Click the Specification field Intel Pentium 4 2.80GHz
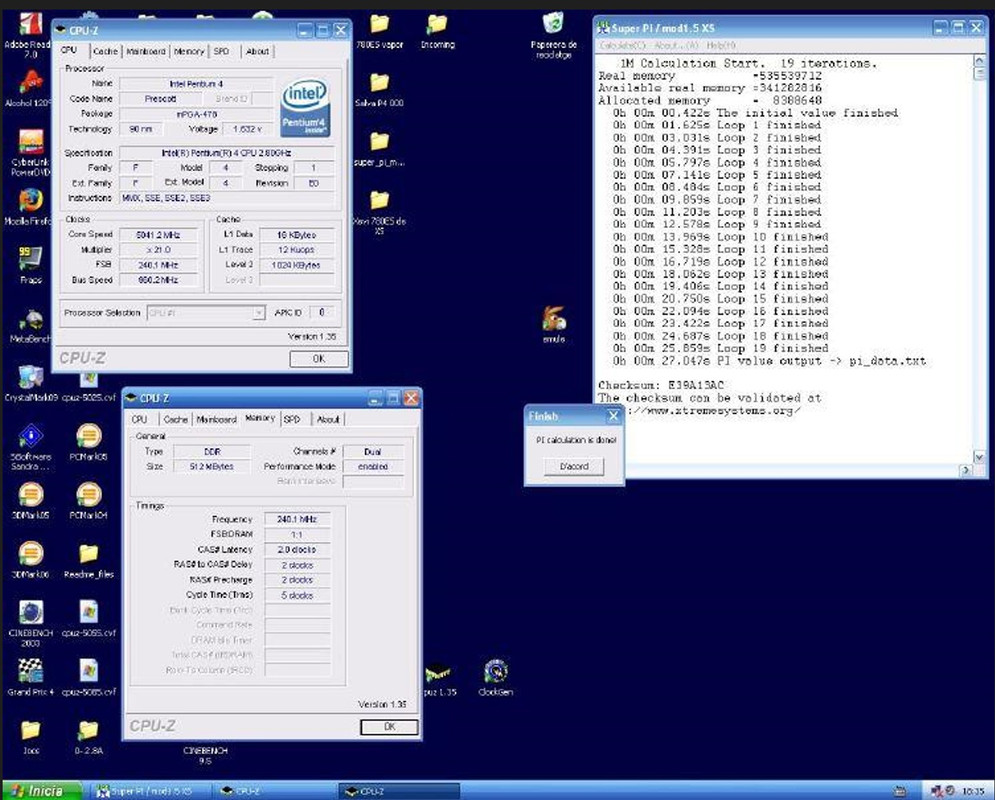This screenshot has width=995, height=800. [x=227, y=153]
